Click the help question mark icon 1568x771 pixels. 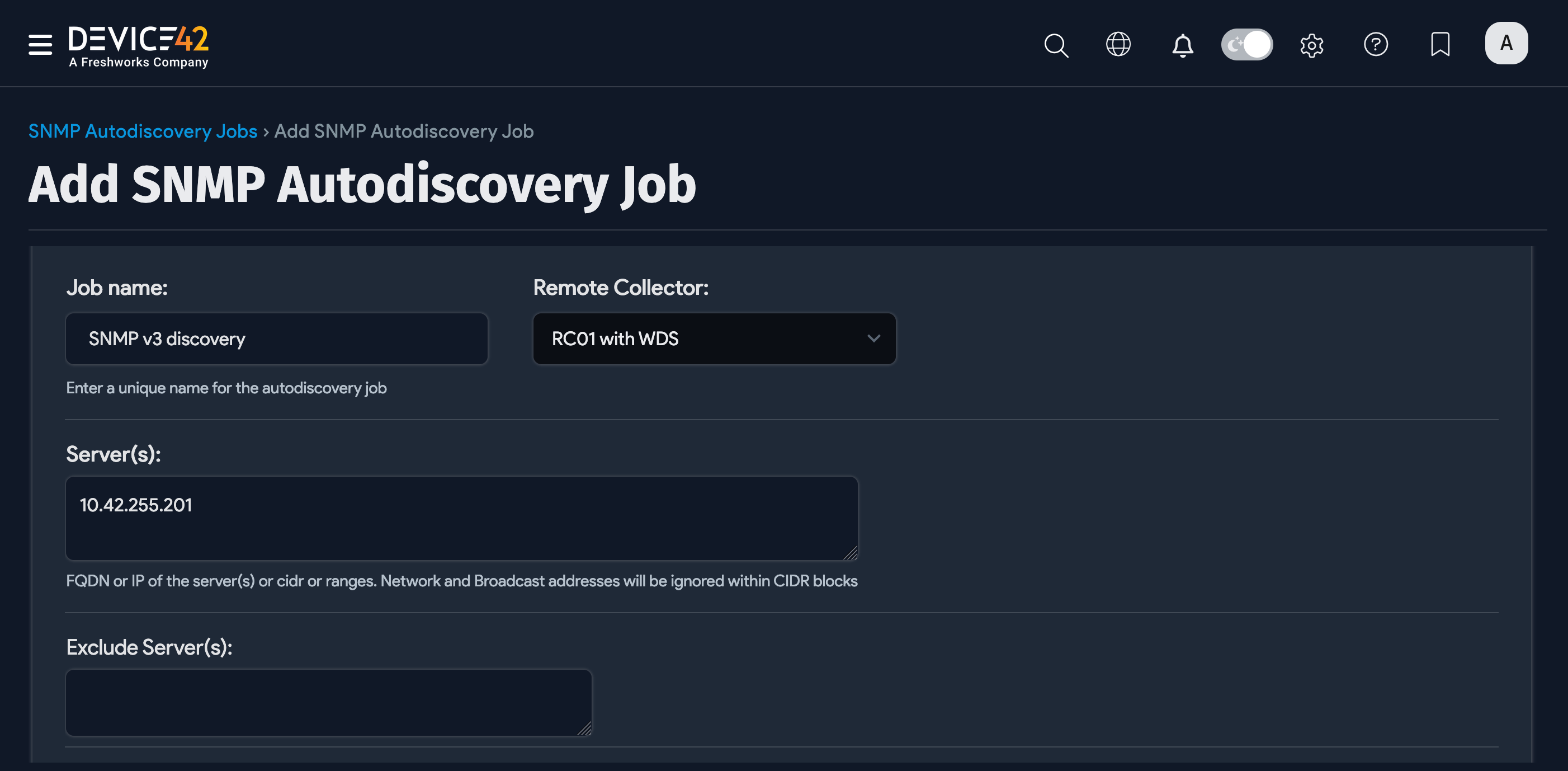[1376, 45]
